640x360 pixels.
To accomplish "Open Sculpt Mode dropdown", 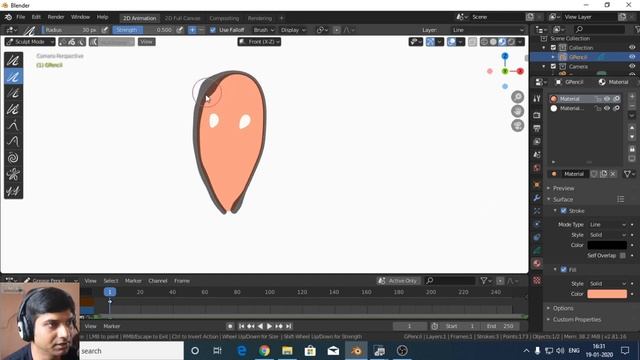I will (x=30, y=42).
